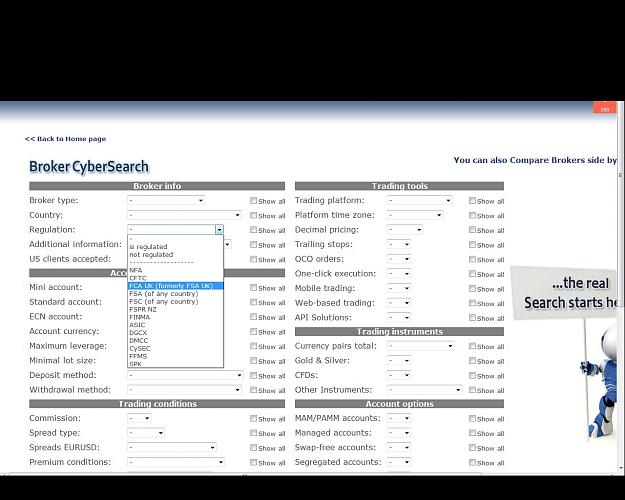Tick Show all for CFDs
Viewport: 625px width, 500px height.
[x=472, y=375]
